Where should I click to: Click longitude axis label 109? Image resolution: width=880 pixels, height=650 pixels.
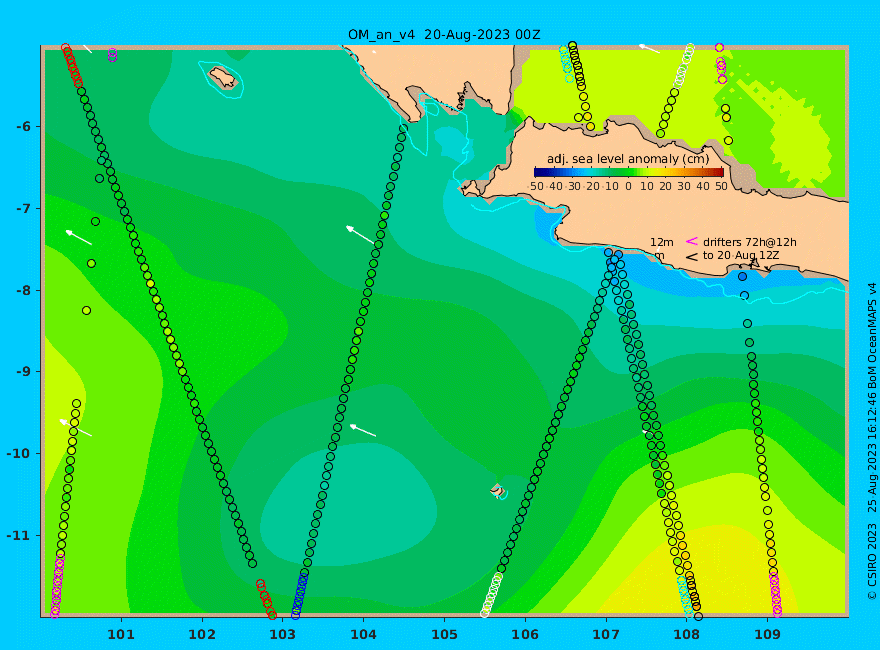tap(768, 635)
